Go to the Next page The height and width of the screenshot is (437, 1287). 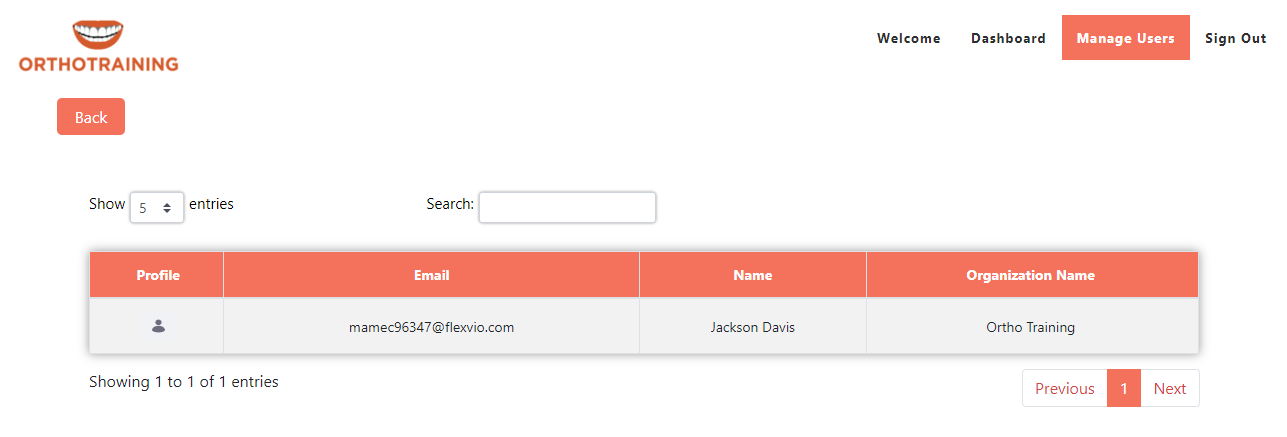point(1169,389)
